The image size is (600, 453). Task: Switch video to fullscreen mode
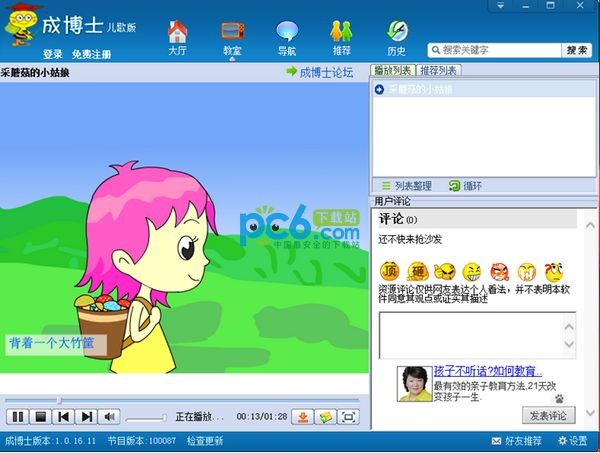[x=349, y=417]
